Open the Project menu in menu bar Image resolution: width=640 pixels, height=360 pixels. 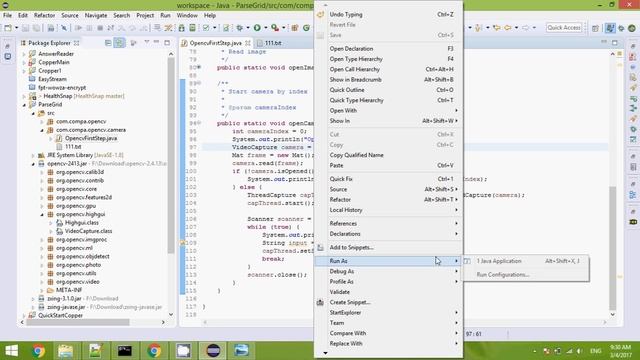[145, 15]
